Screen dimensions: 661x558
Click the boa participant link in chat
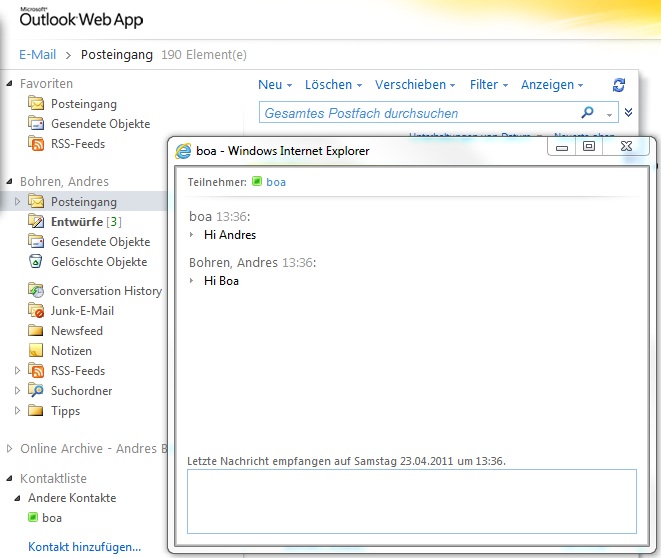(276, 182)
